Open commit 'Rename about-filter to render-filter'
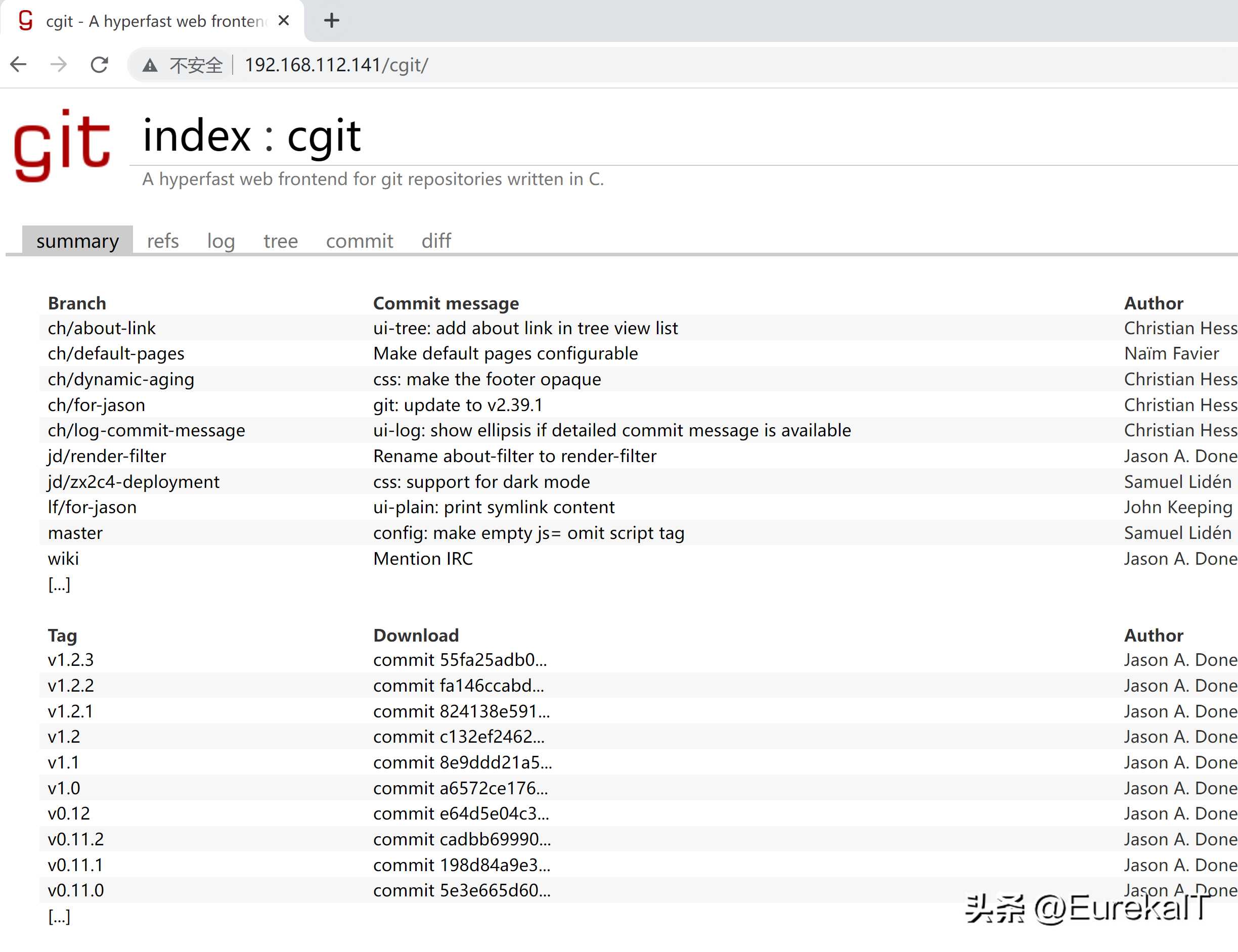 point(515,456)
